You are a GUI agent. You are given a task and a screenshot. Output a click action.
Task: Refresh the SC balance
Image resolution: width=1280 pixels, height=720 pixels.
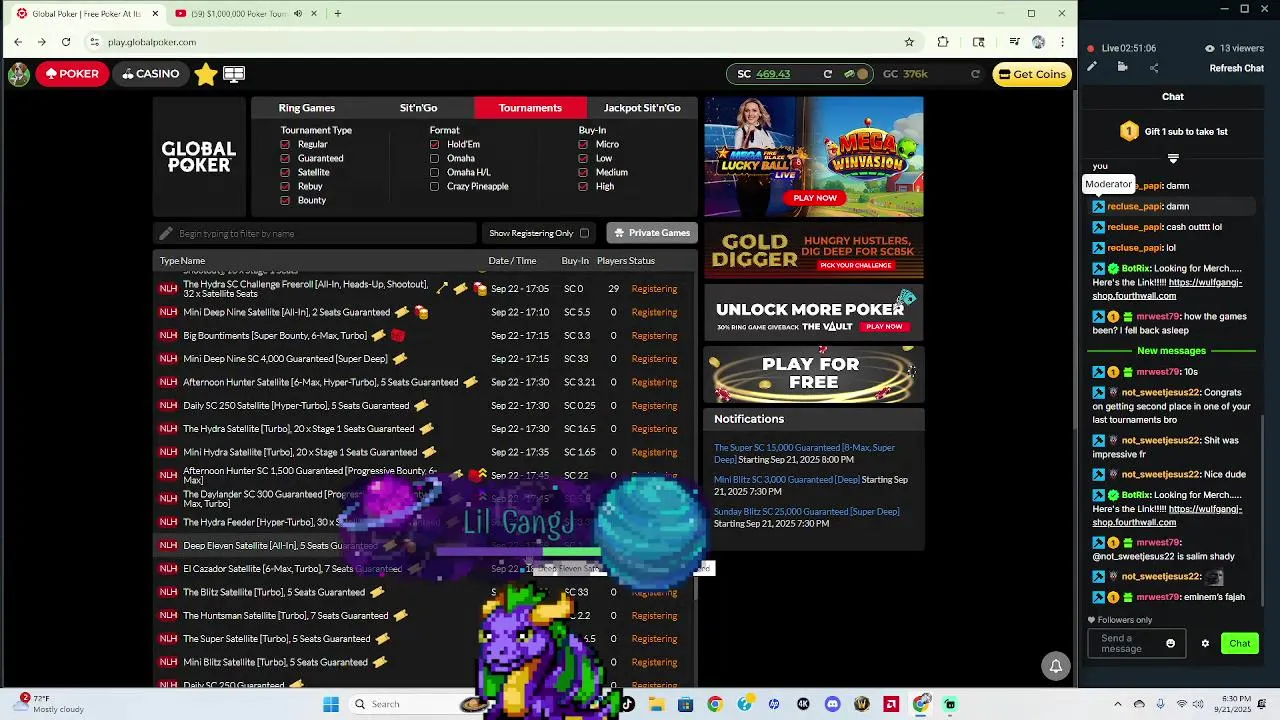[x=827, y=74]
